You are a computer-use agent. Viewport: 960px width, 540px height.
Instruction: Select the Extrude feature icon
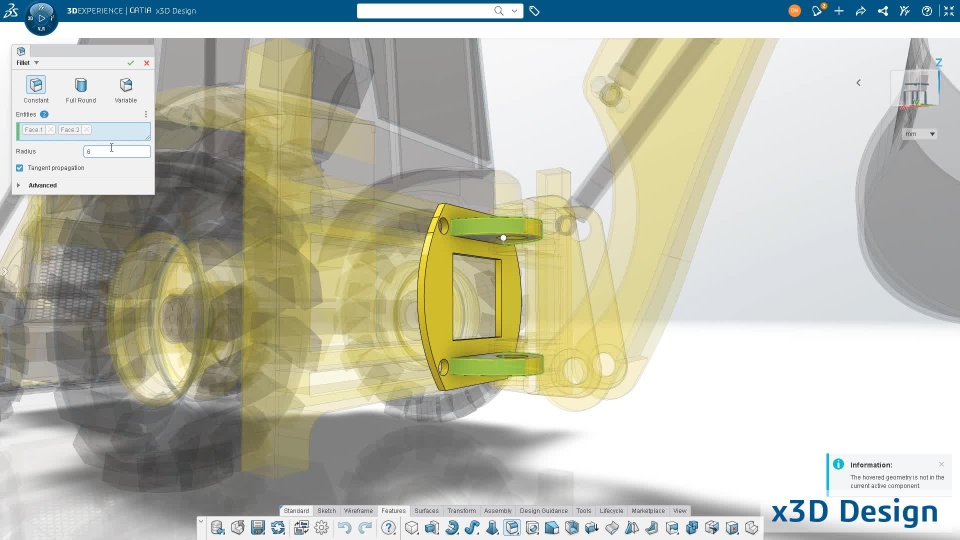pos(432,528)
